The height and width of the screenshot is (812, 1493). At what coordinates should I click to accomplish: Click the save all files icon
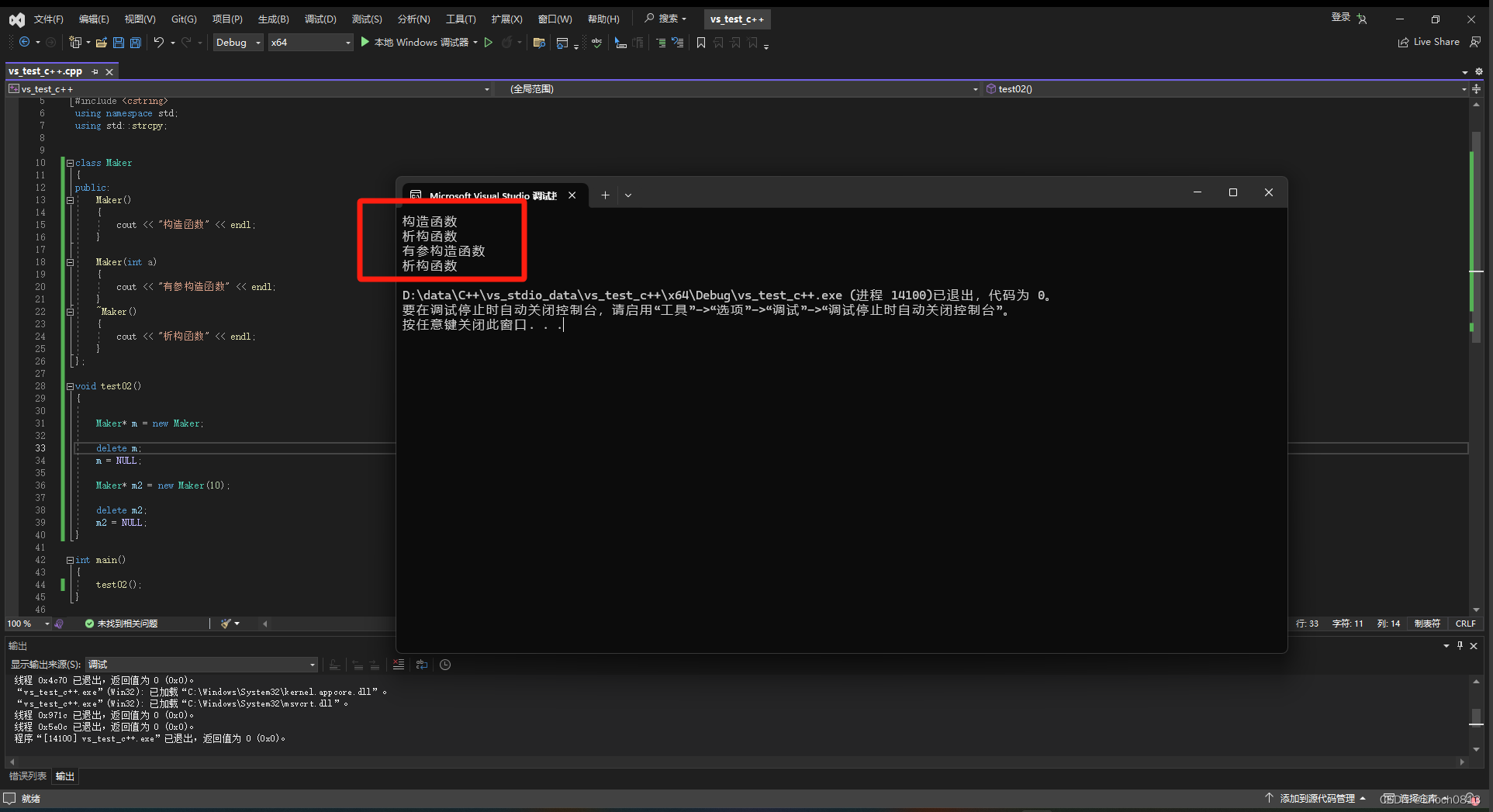(x=136, y=43)
